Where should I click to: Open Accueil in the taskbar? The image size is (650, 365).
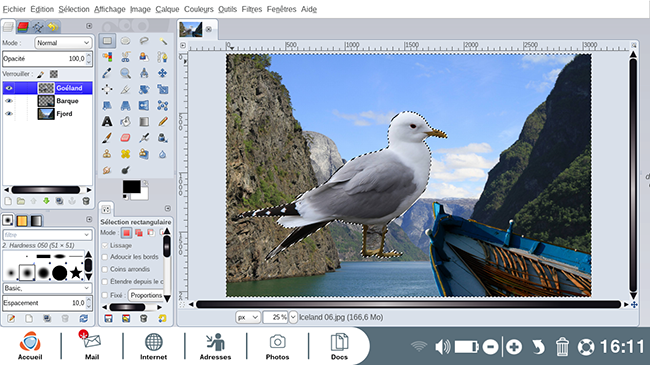tap(30, 346)
